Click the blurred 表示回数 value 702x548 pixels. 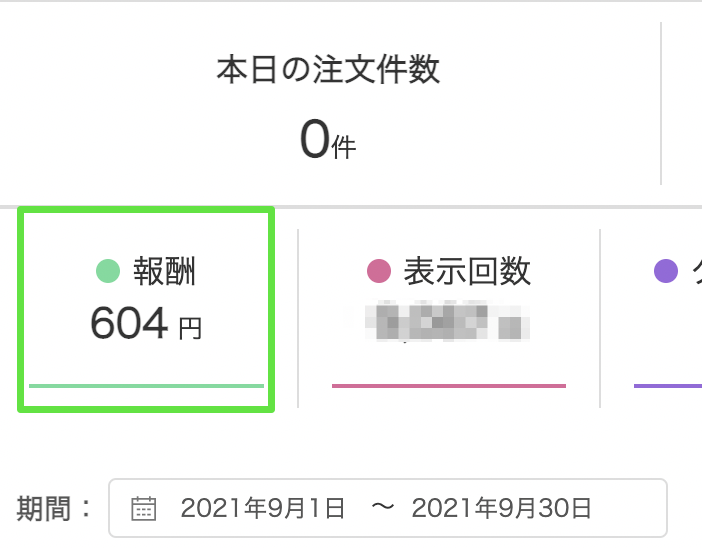pyautogui.click(x=448, y=321)
